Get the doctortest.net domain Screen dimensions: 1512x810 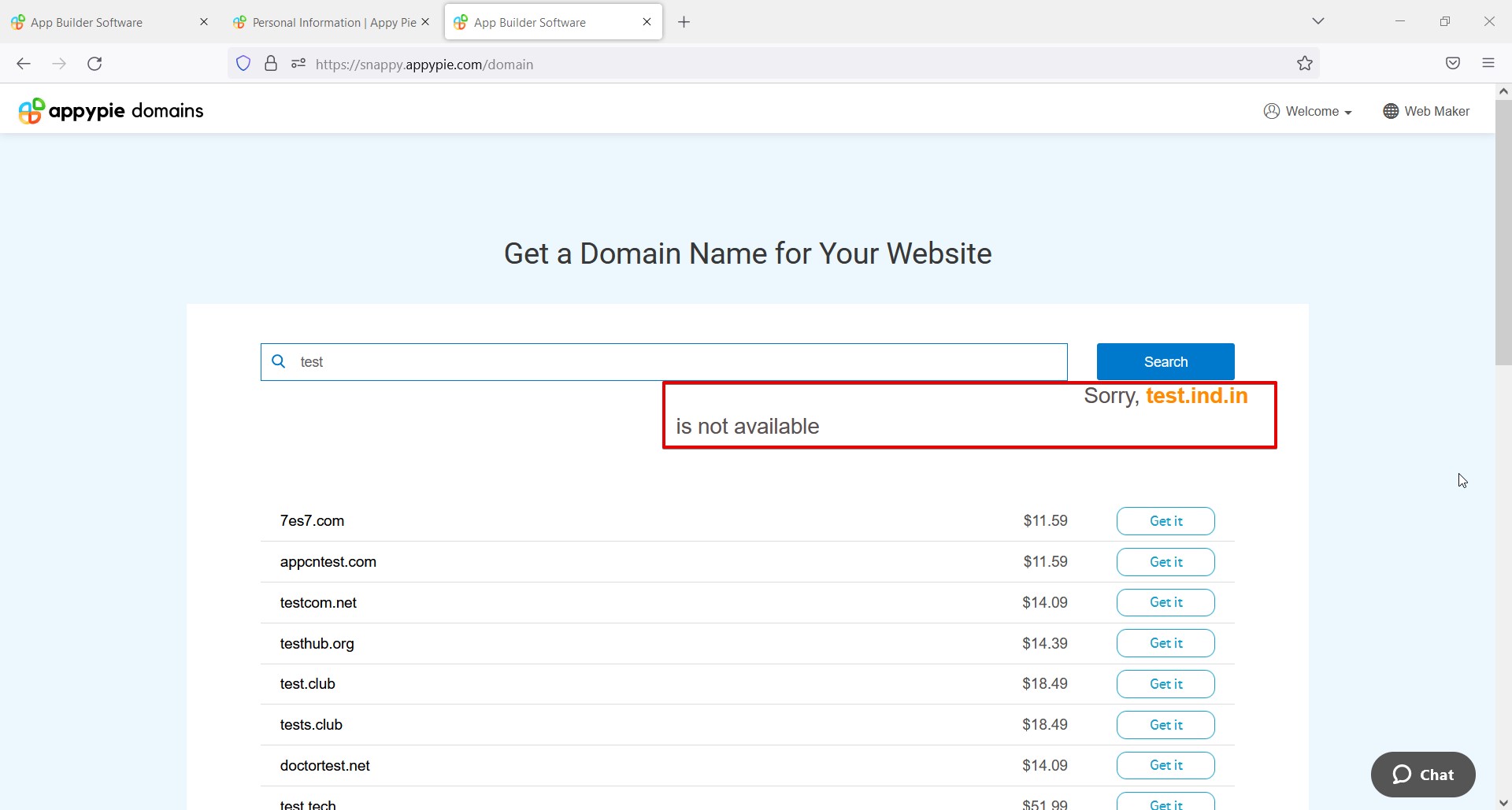click(1165, 765)
